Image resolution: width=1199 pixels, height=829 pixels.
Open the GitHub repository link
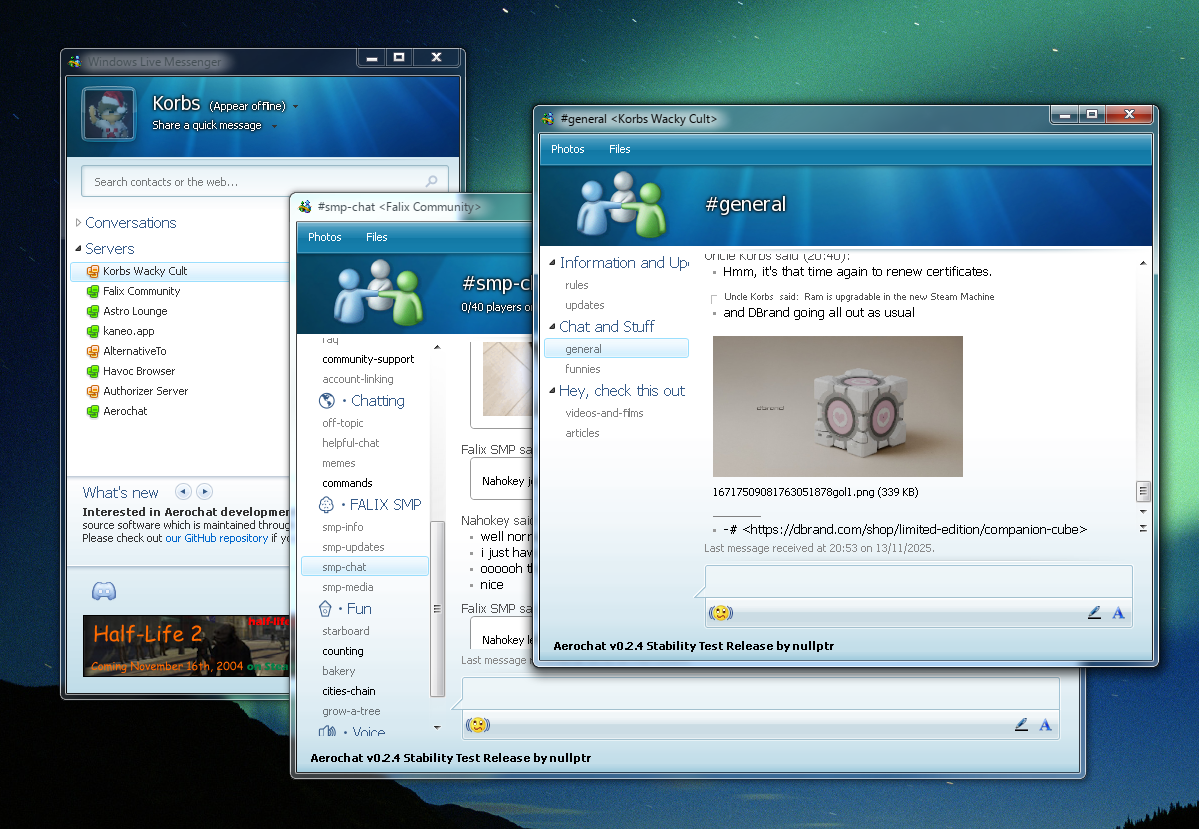217,538
